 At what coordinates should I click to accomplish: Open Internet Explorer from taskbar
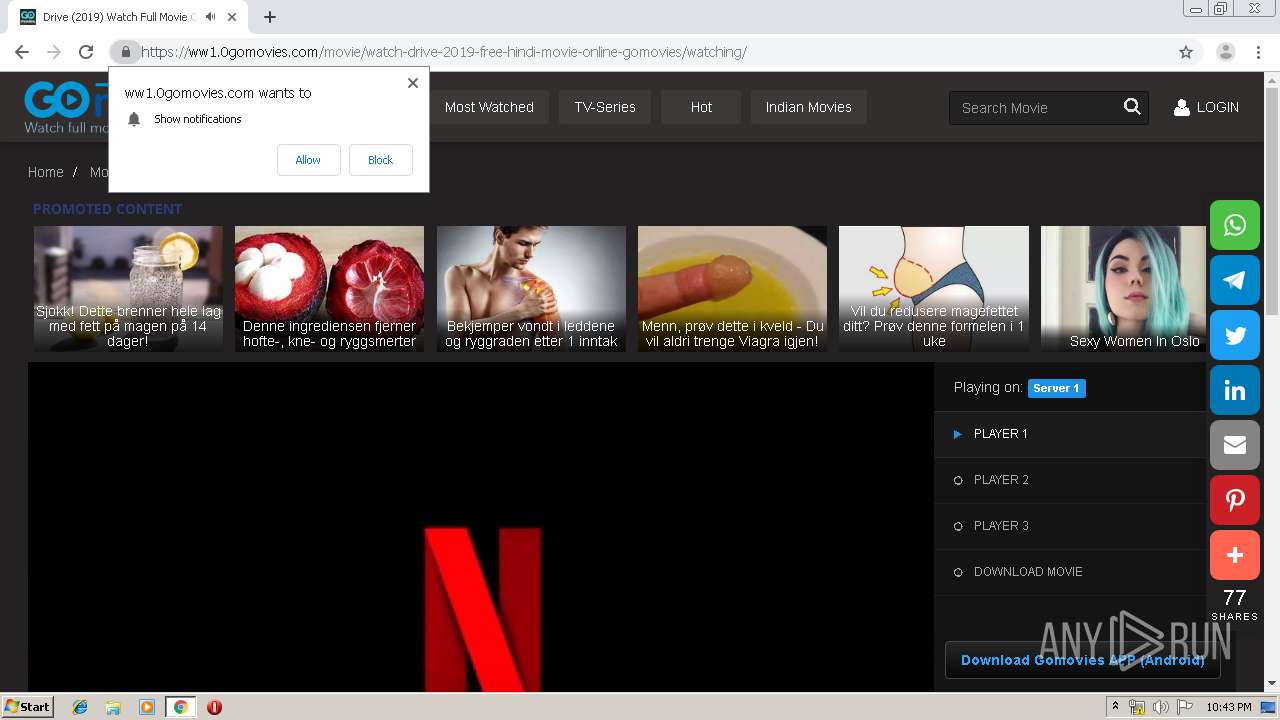[80, 707]
